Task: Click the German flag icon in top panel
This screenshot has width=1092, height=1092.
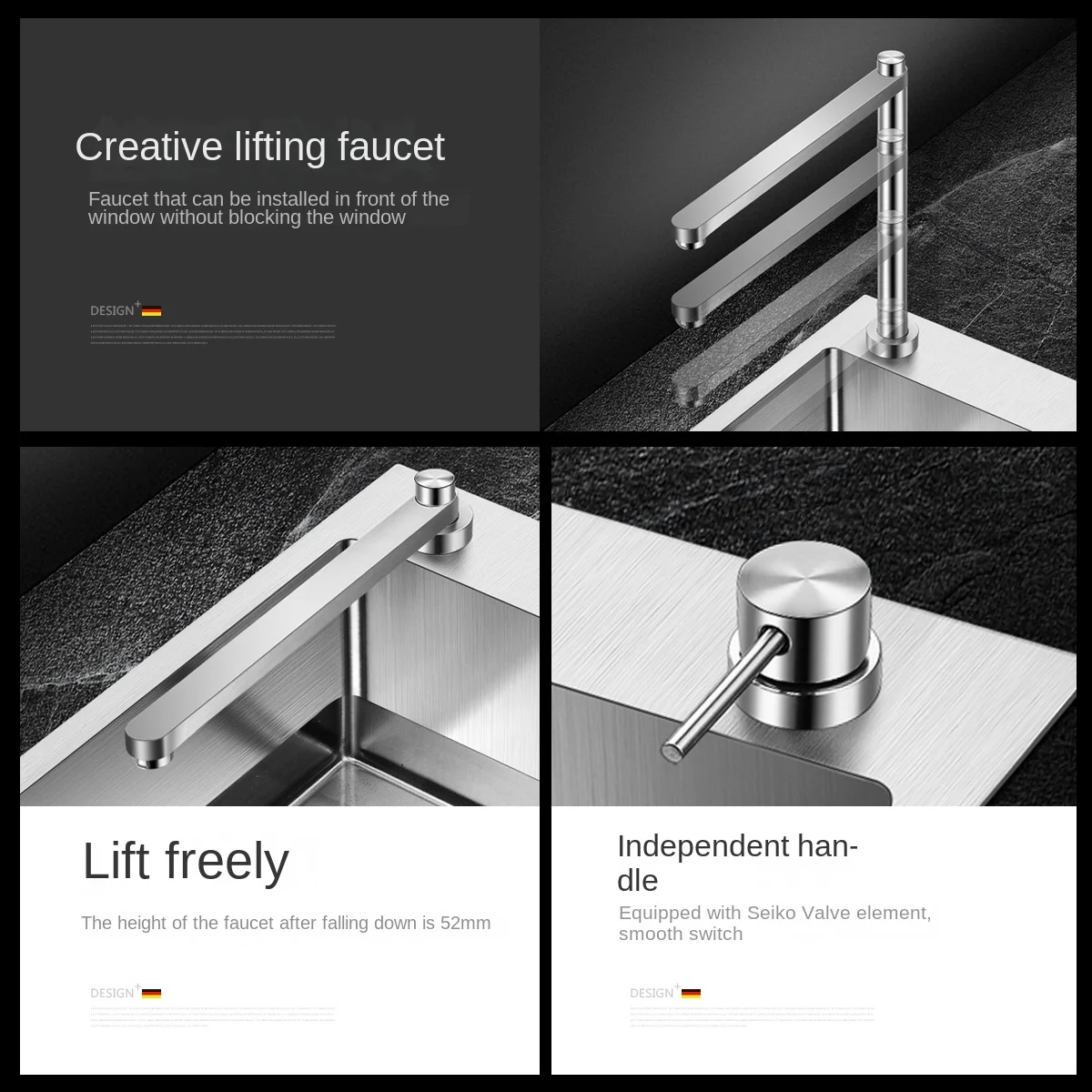Action: pos(151,312)
